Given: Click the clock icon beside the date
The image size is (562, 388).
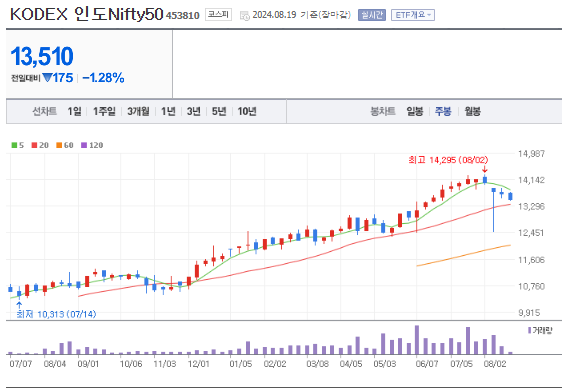Looking at the screenshot, I should (x=245, y=16).
